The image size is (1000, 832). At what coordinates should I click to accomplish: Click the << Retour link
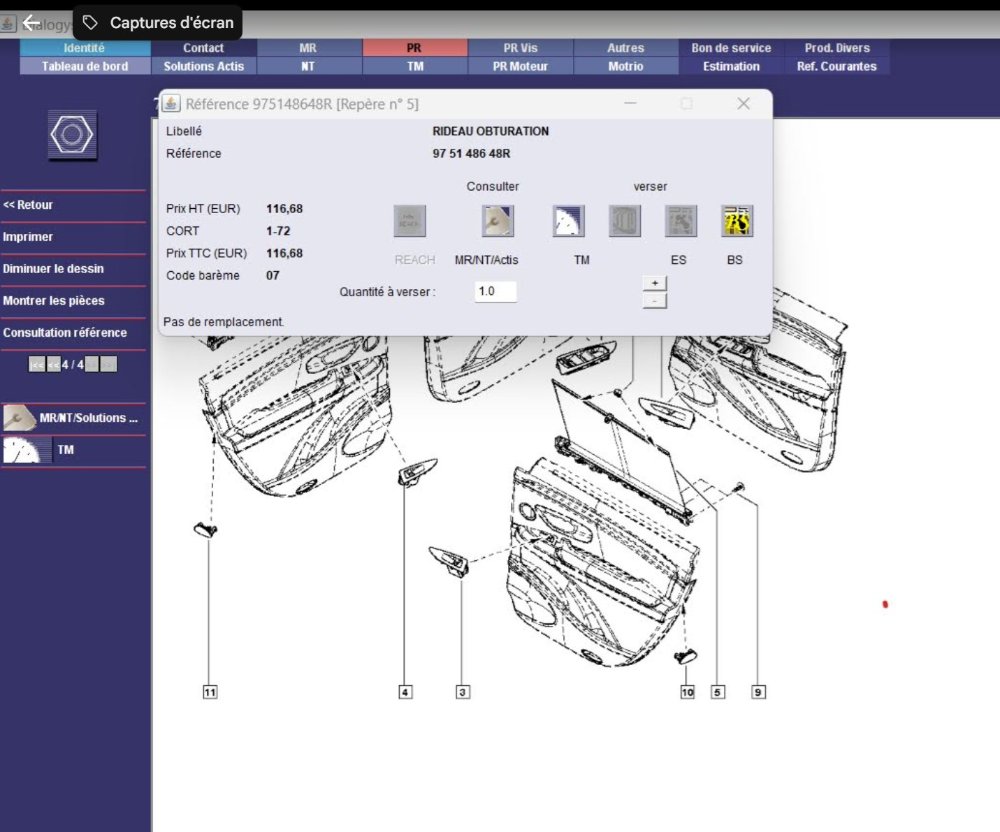pos(28,205)
